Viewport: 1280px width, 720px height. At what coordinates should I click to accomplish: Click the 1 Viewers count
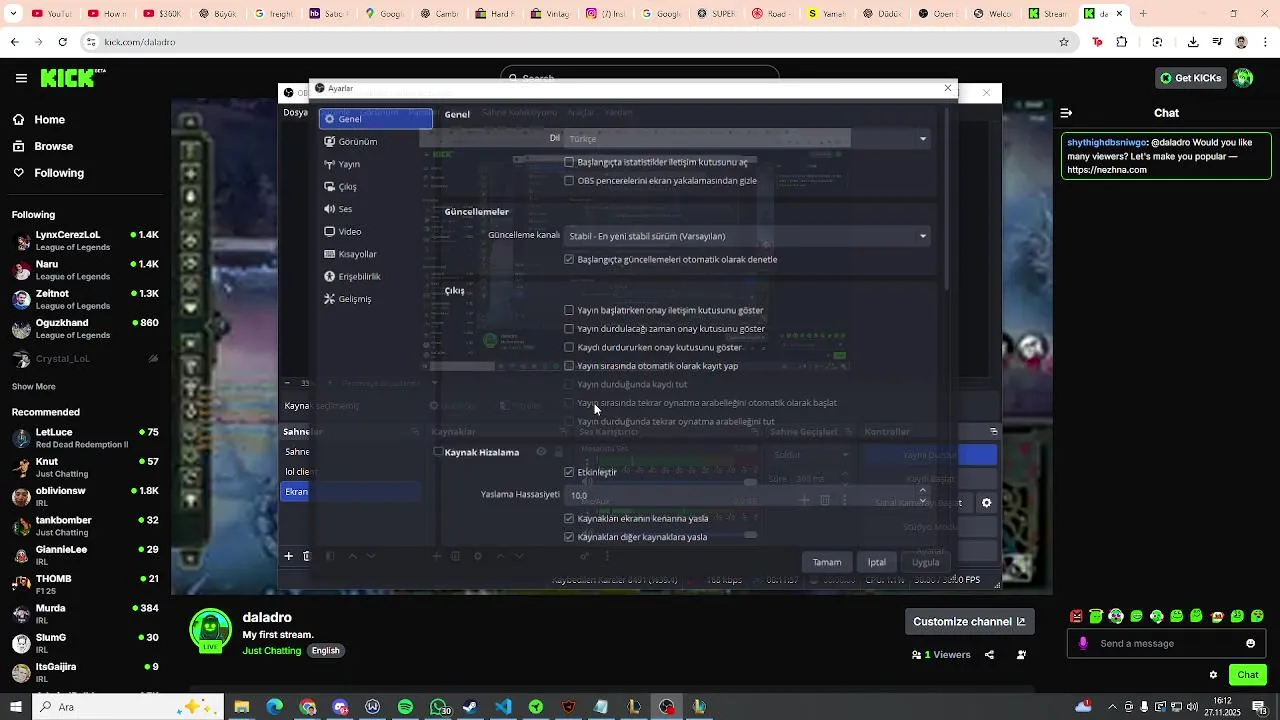pyautogui.click(x=941, y=655)
